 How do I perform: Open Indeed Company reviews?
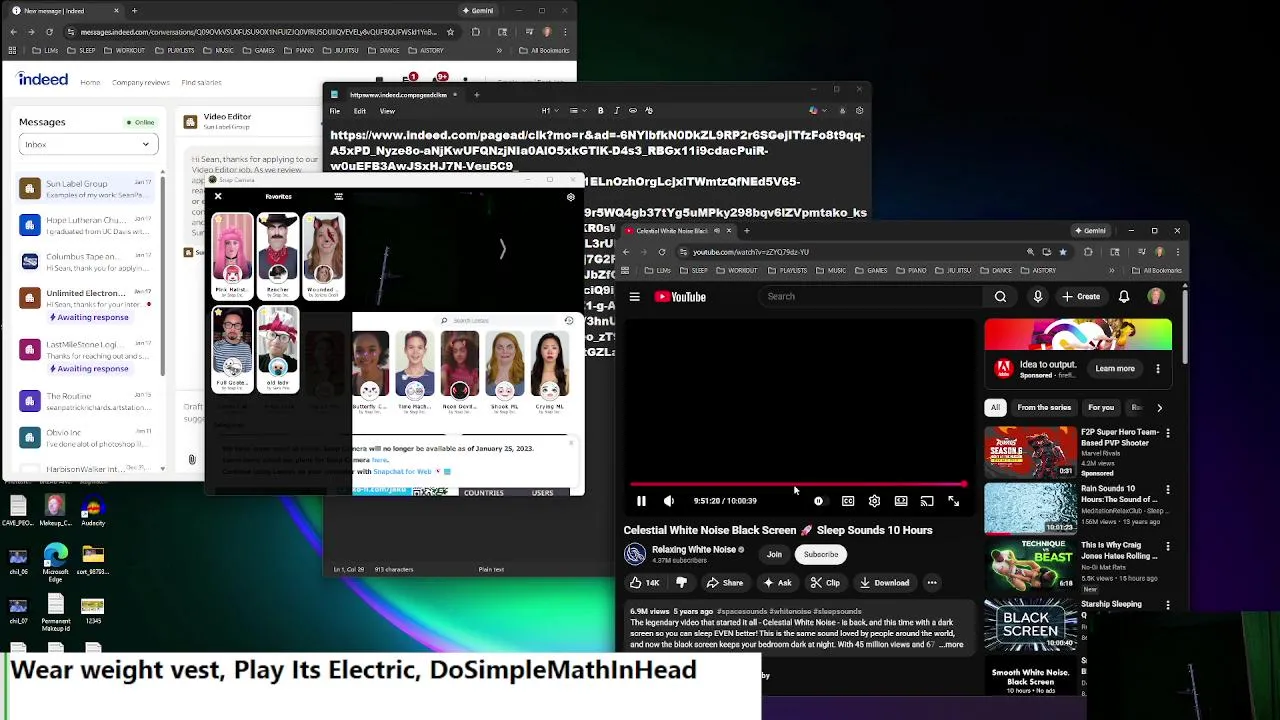coord(141,82)
